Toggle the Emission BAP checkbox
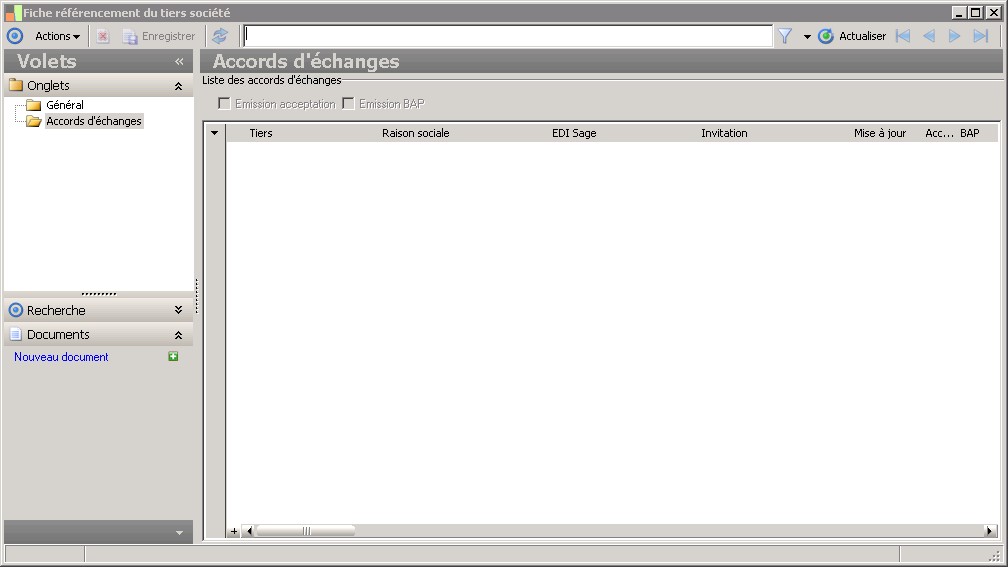The width and height of the screenshot is (1008, 567). point(348,104)
